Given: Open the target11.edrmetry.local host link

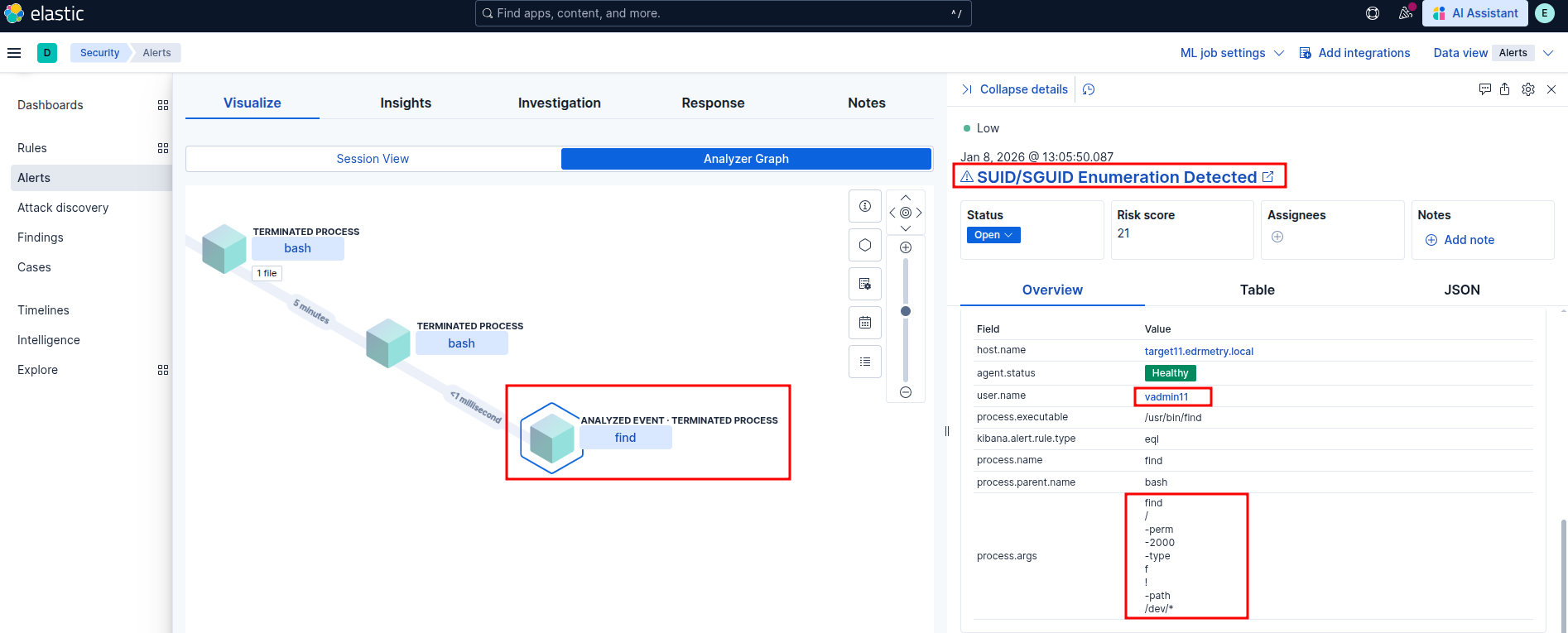Looking at the screenshot, I should click(x=1199, y=352).
